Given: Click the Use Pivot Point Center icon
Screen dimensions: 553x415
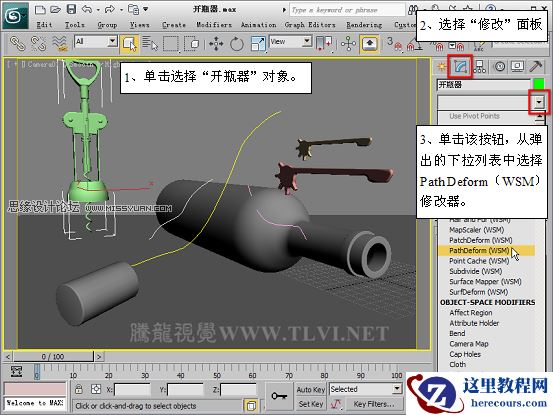Looking at the screenshot, I should [x=323, y=44].
